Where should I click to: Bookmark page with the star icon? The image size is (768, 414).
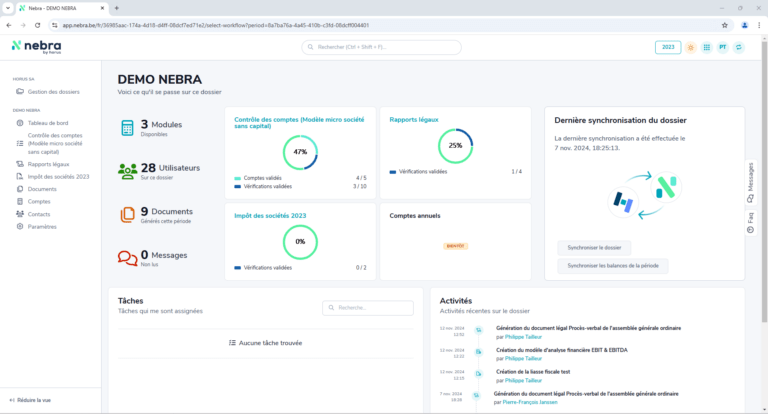[x=725, y=25]
